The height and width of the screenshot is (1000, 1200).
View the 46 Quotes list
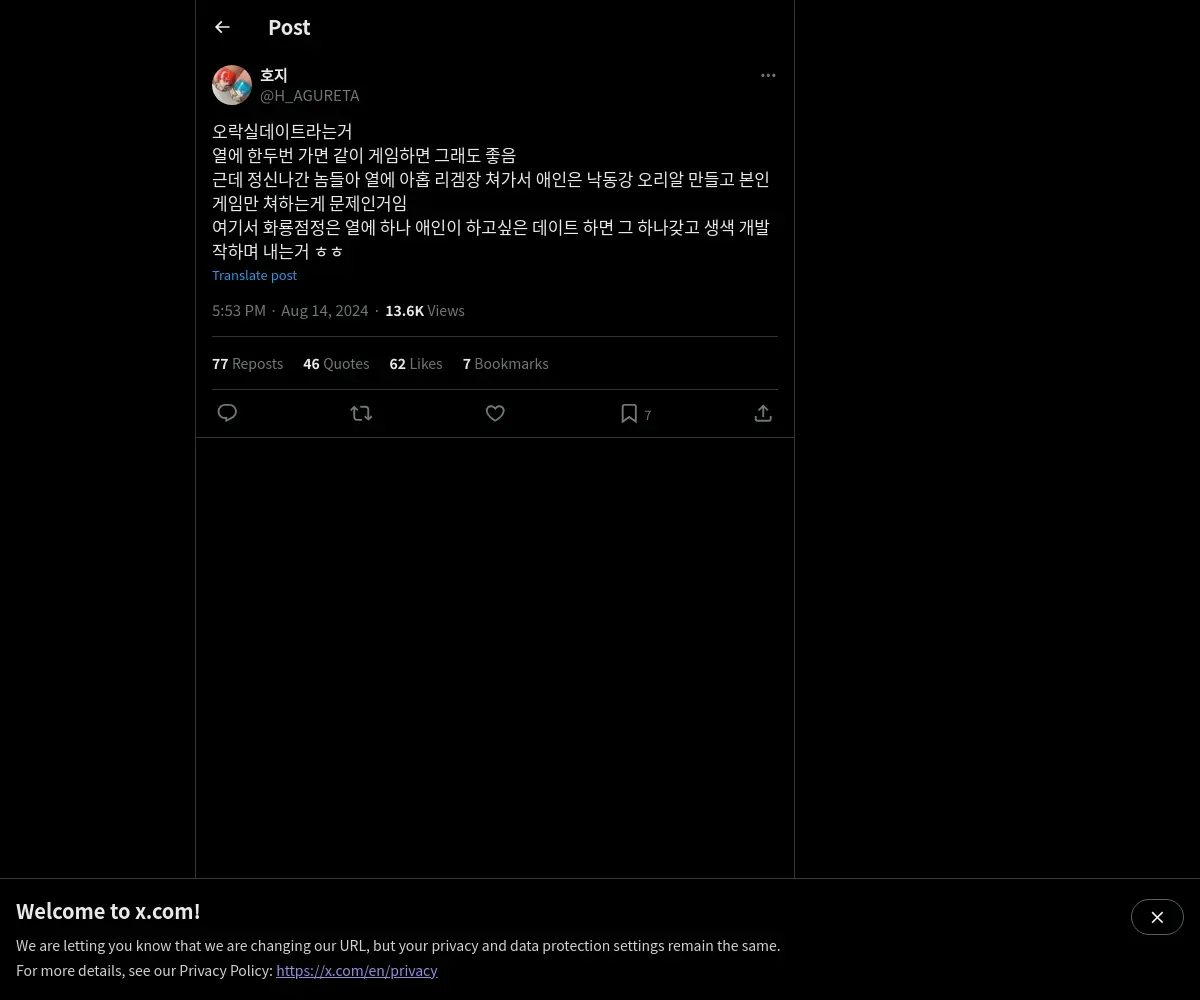(336, 363)
